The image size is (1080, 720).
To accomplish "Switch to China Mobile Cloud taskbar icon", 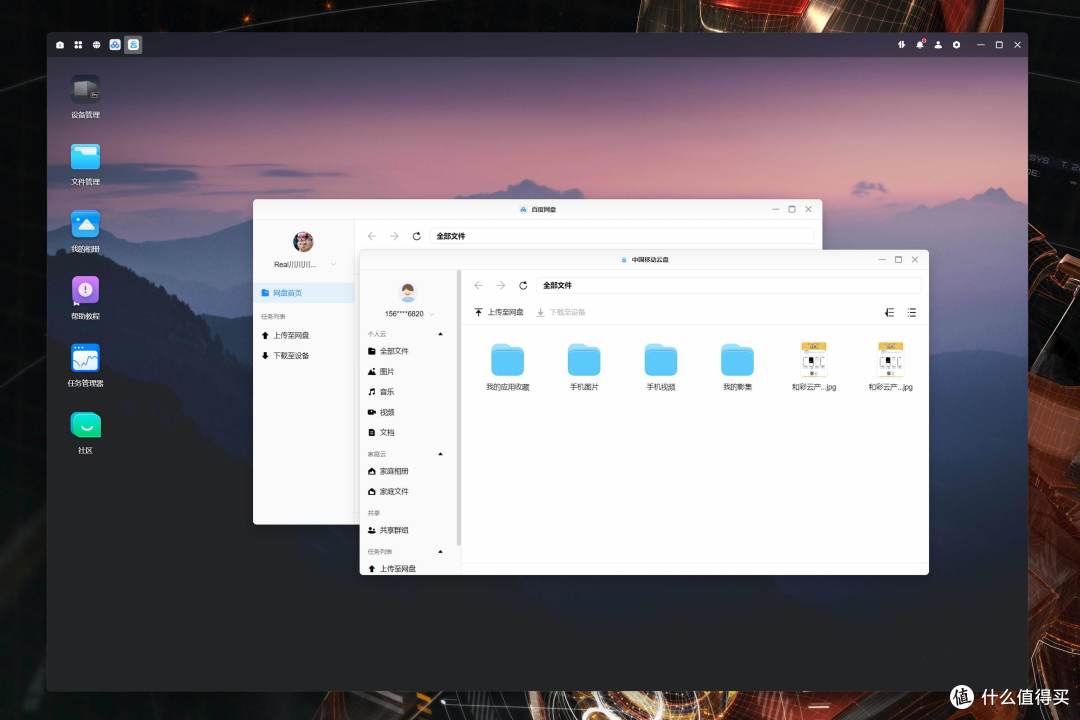I will click(x=134, y=45).
